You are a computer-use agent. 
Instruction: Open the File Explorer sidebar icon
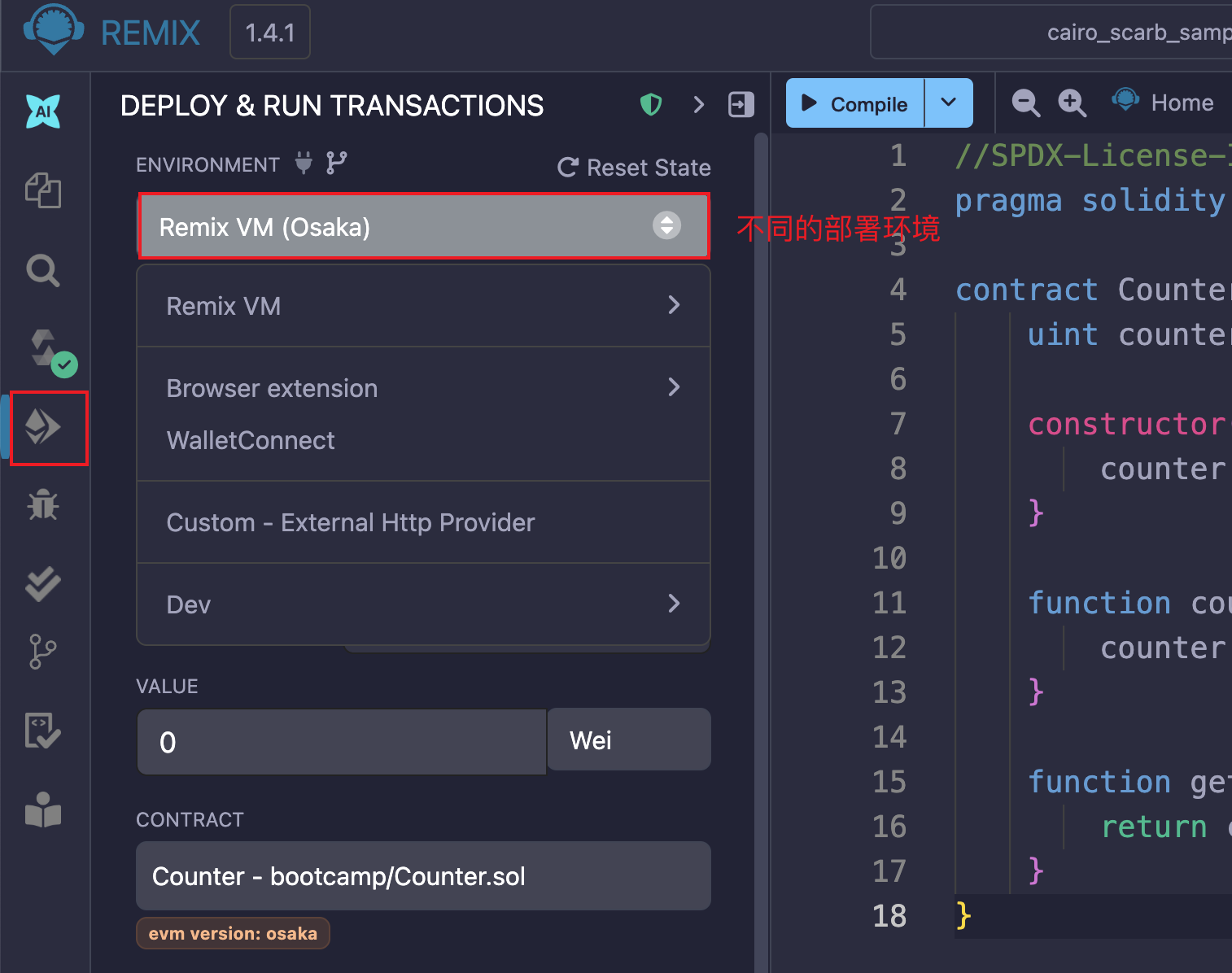tap(43, 190)
